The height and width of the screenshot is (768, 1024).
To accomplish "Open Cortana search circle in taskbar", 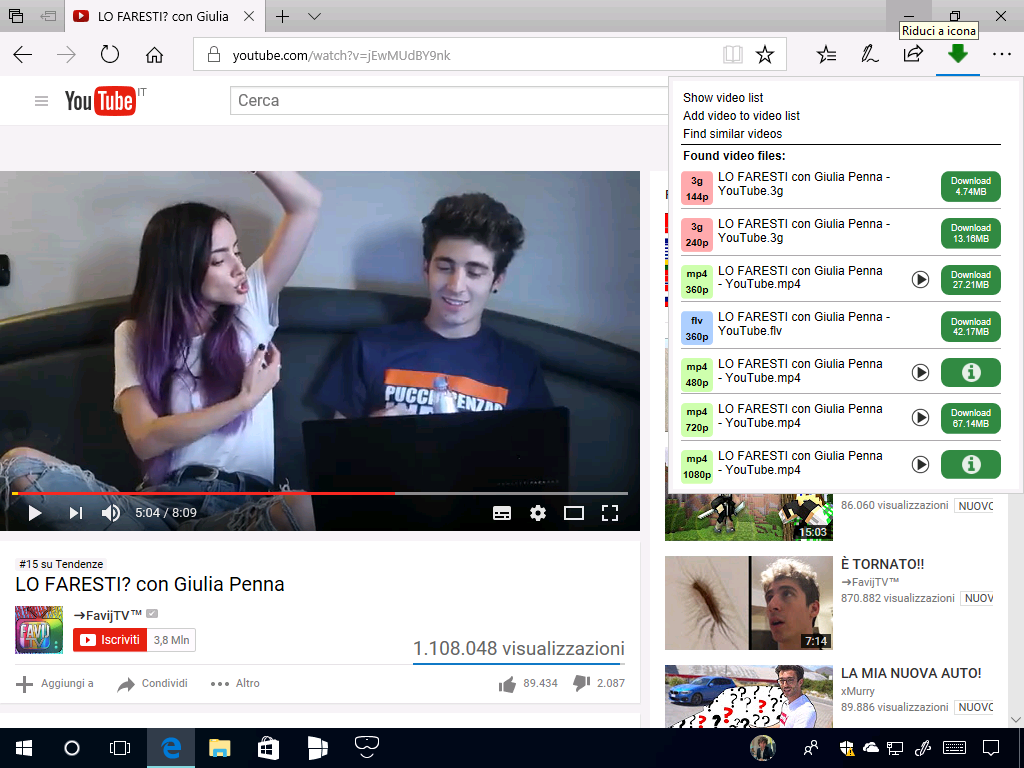I will pyautogui.click(x=72, y=748).
